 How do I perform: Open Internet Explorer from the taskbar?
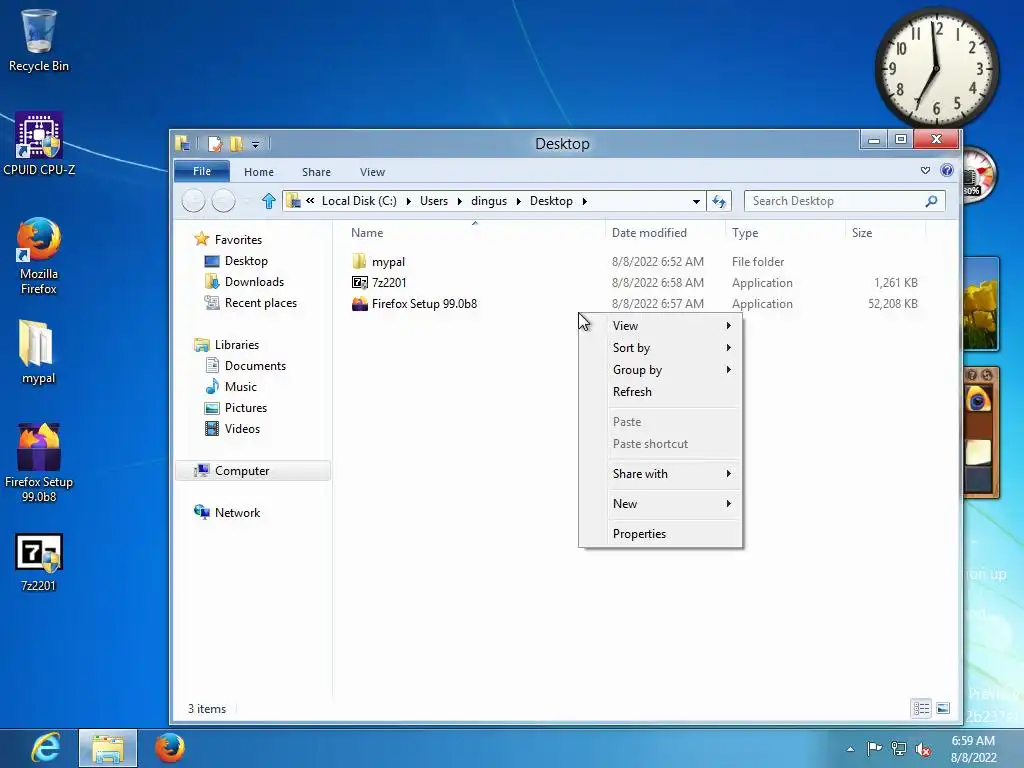(x=45, y=748)
